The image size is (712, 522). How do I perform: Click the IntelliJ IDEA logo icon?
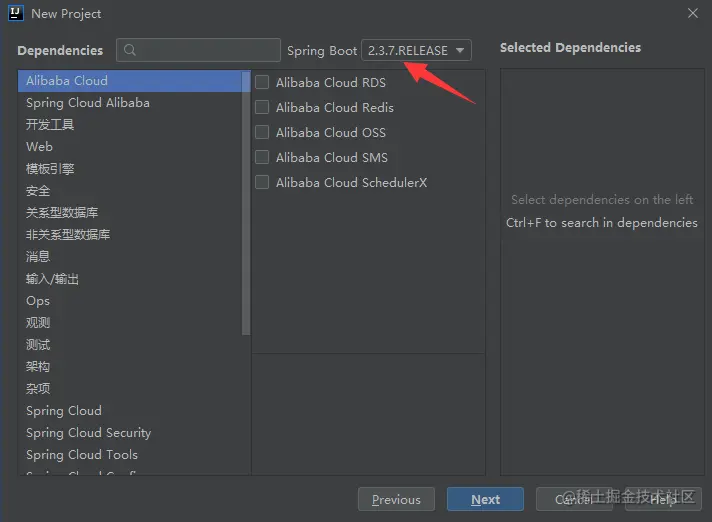pyautogui.click(x=15, y=13)
